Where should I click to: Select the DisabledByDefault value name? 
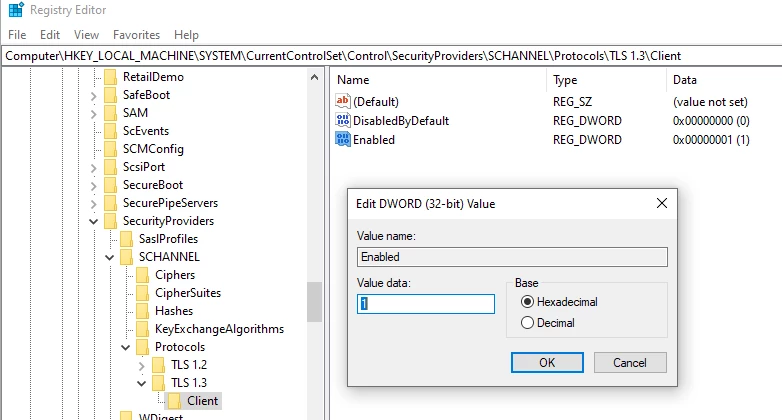point(401,121)
